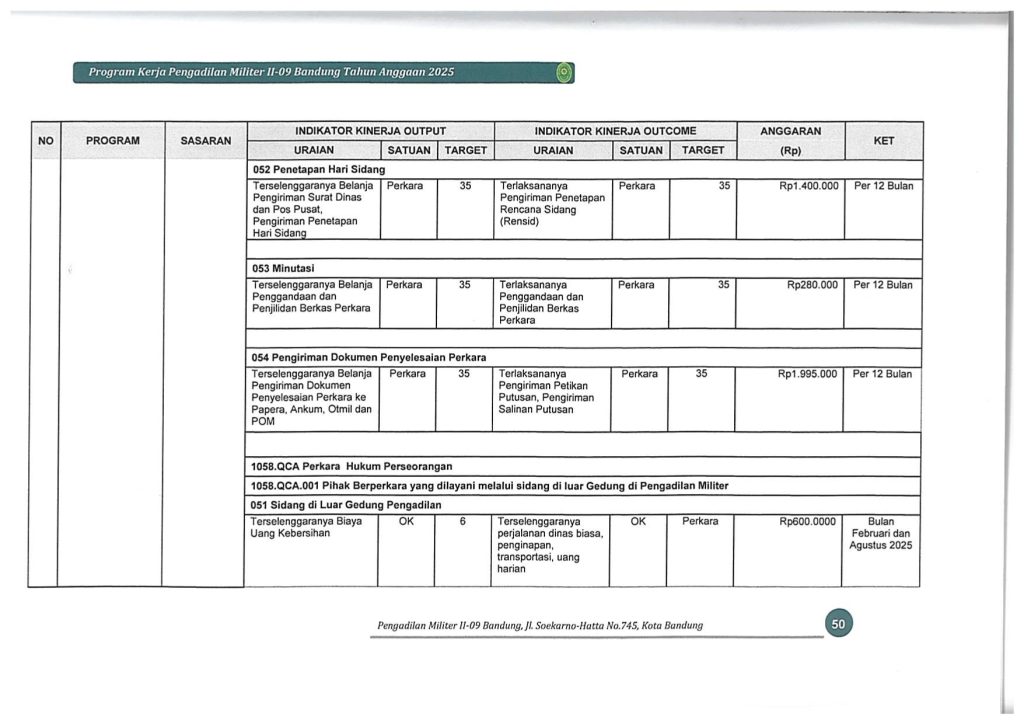Click the KET column header

[883, 141]
